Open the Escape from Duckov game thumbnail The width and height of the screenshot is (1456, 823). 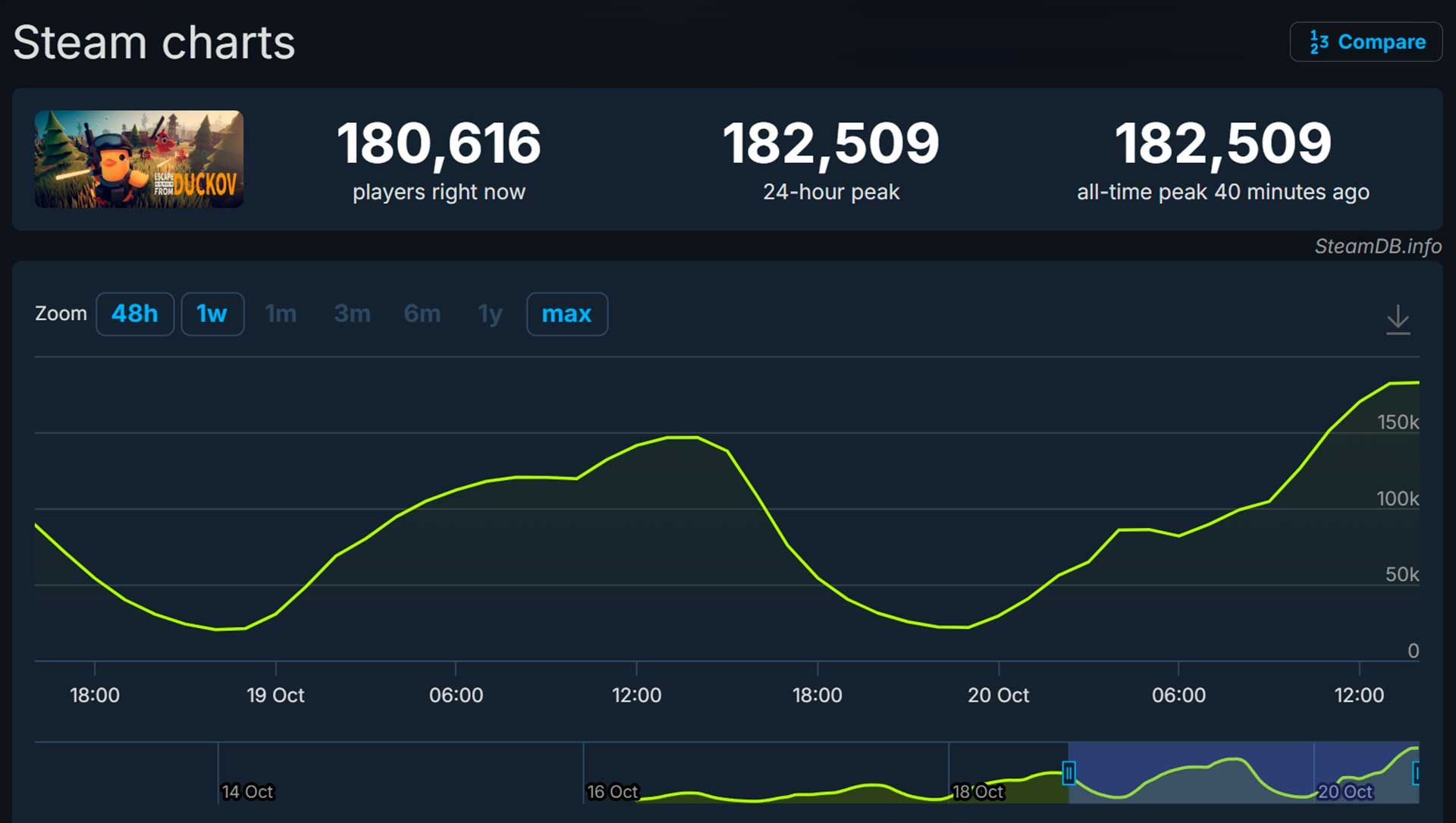139,159
